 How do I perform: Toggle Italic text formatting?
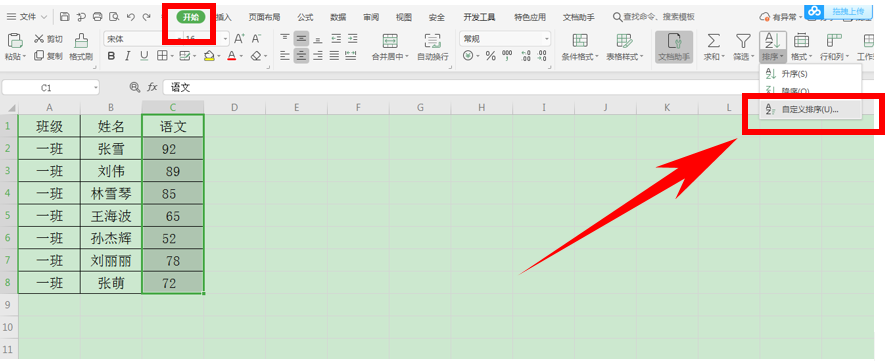click(127, 56)
